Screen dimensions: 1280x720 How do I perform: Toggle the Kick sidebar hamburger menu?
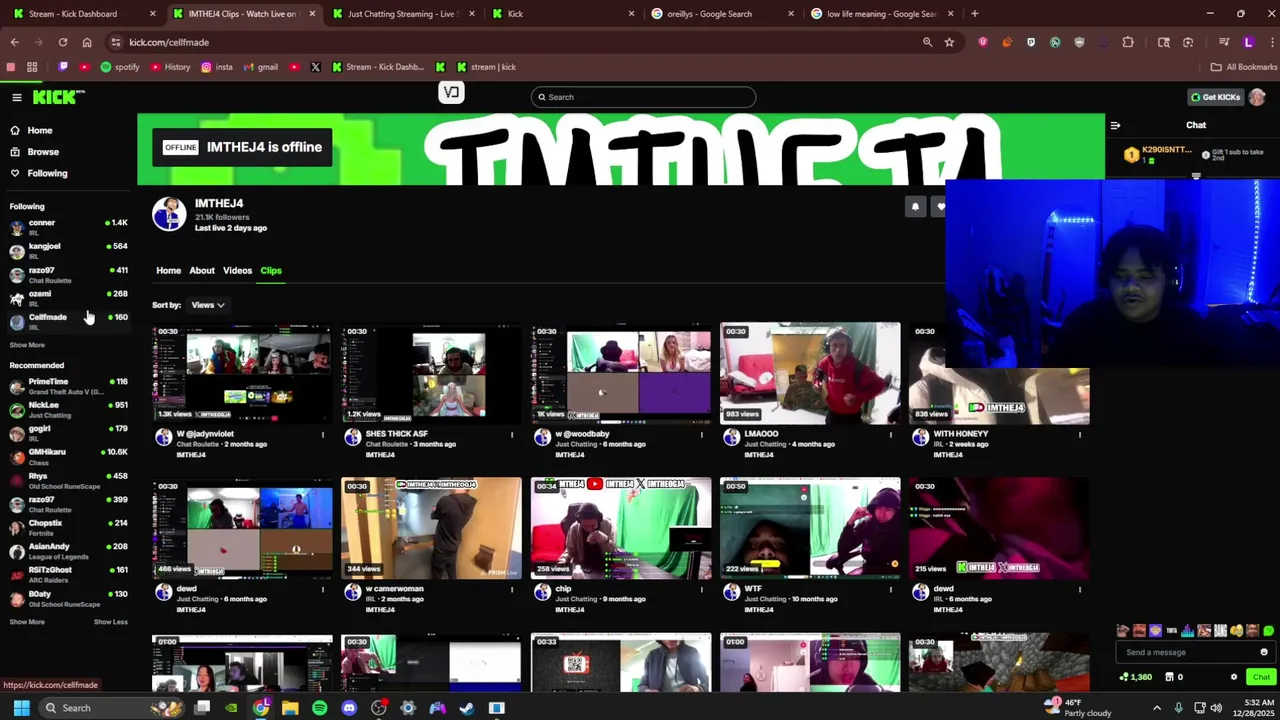(17, 97)
